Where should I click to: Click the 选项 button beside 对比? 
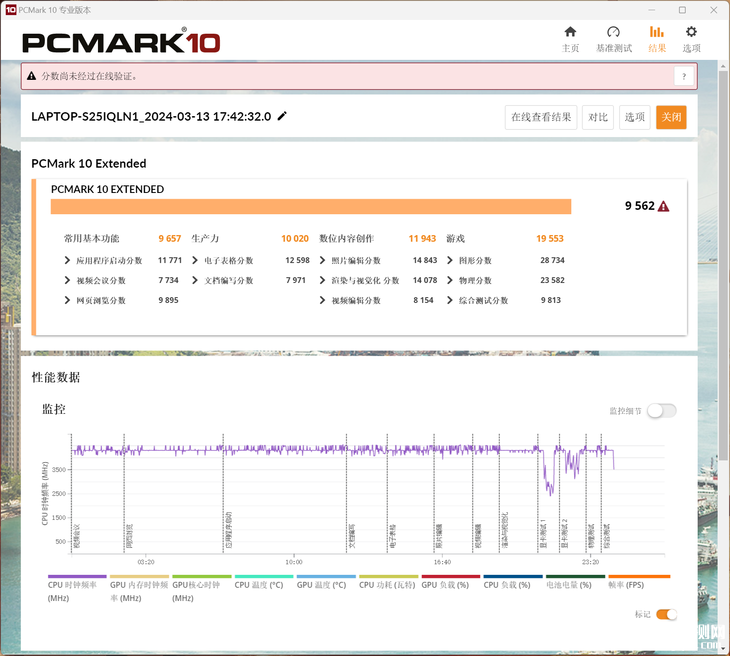pyautogui.click(x=635, y=117)
